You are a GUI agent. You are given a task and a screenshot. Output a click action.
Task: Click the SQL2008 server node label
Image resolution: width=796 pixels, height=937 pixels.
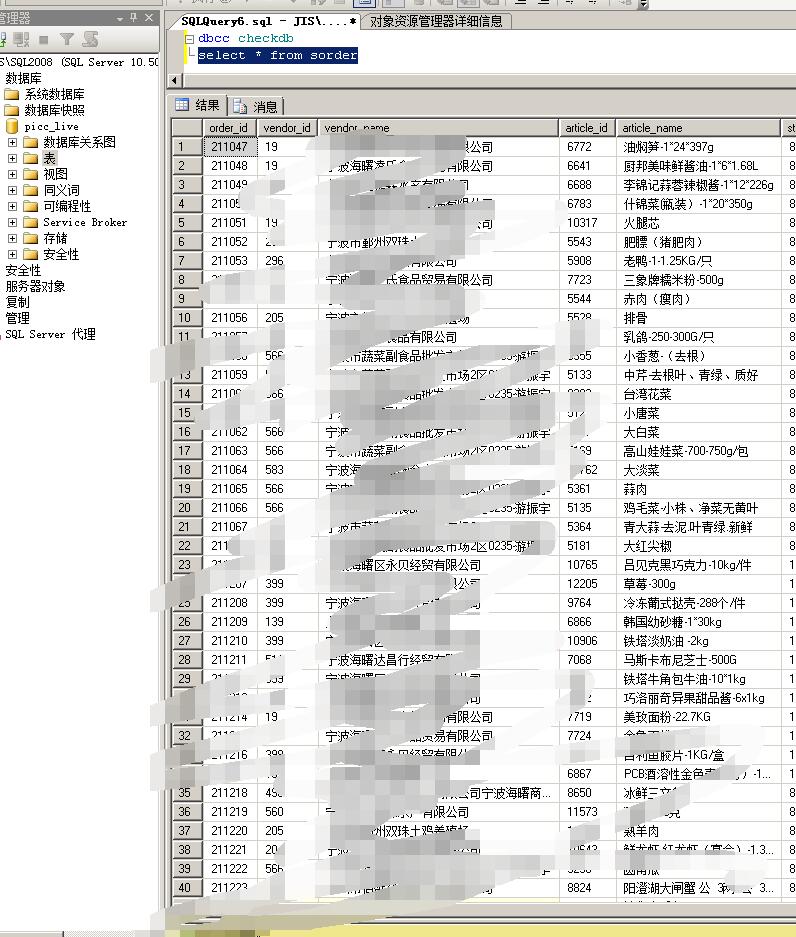pyautogui.click(x=79, y=62)
